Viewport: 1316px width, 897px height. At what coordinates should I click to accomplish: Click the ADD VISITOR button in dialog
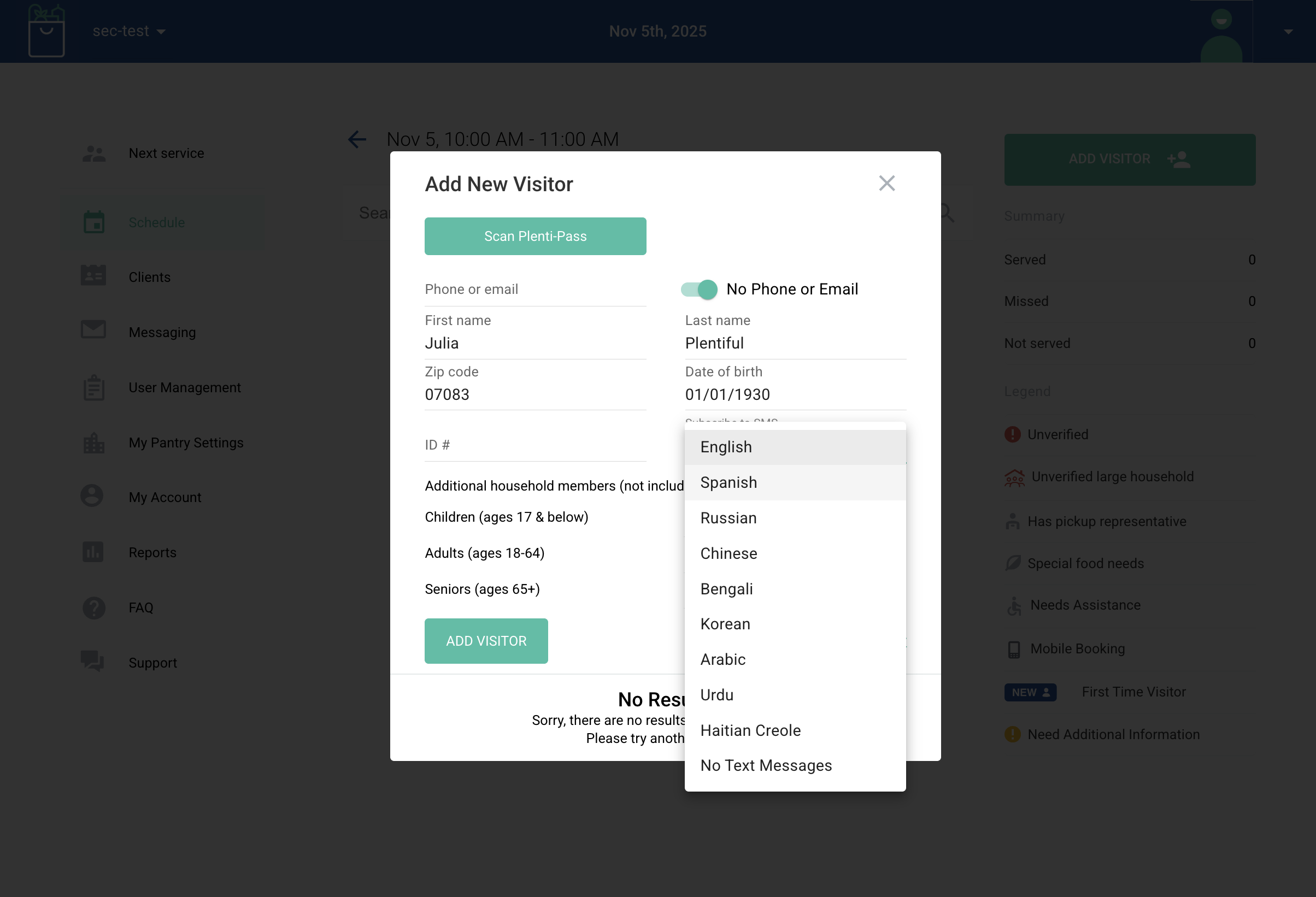click(x=486, y=641)
